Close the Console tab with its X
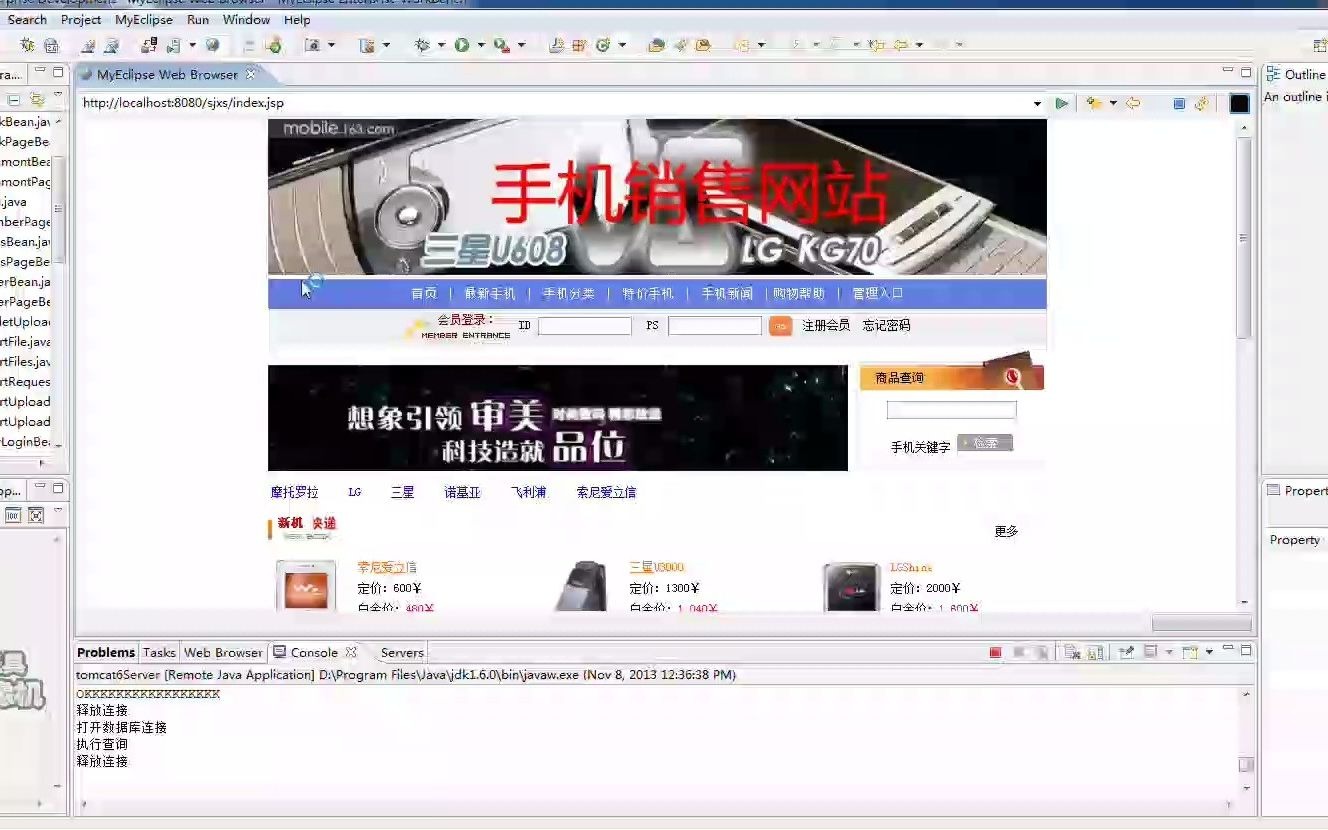 point(350,652)
